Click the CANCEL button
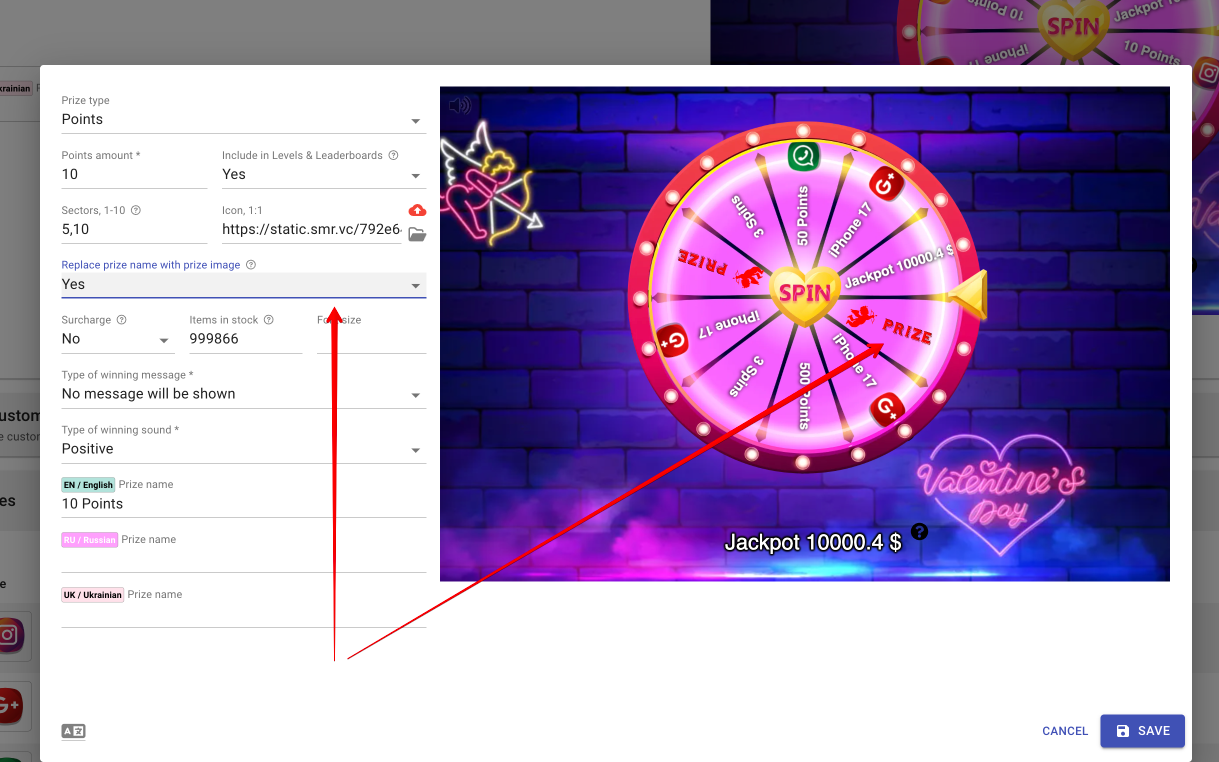This screenshot has height=762, width=1219. (1064, 731)
